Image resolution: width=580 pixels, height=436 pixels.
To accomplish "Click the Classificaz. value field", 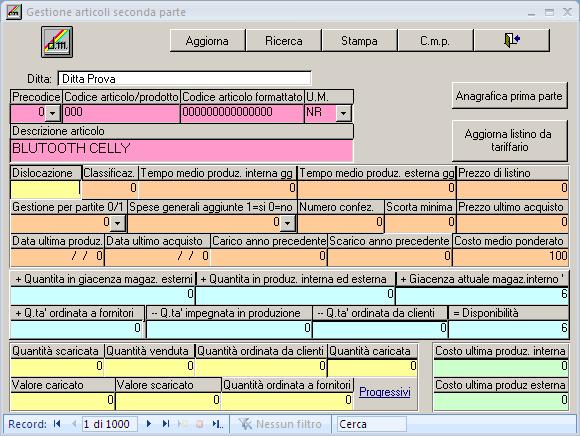I will pos(110,189).
